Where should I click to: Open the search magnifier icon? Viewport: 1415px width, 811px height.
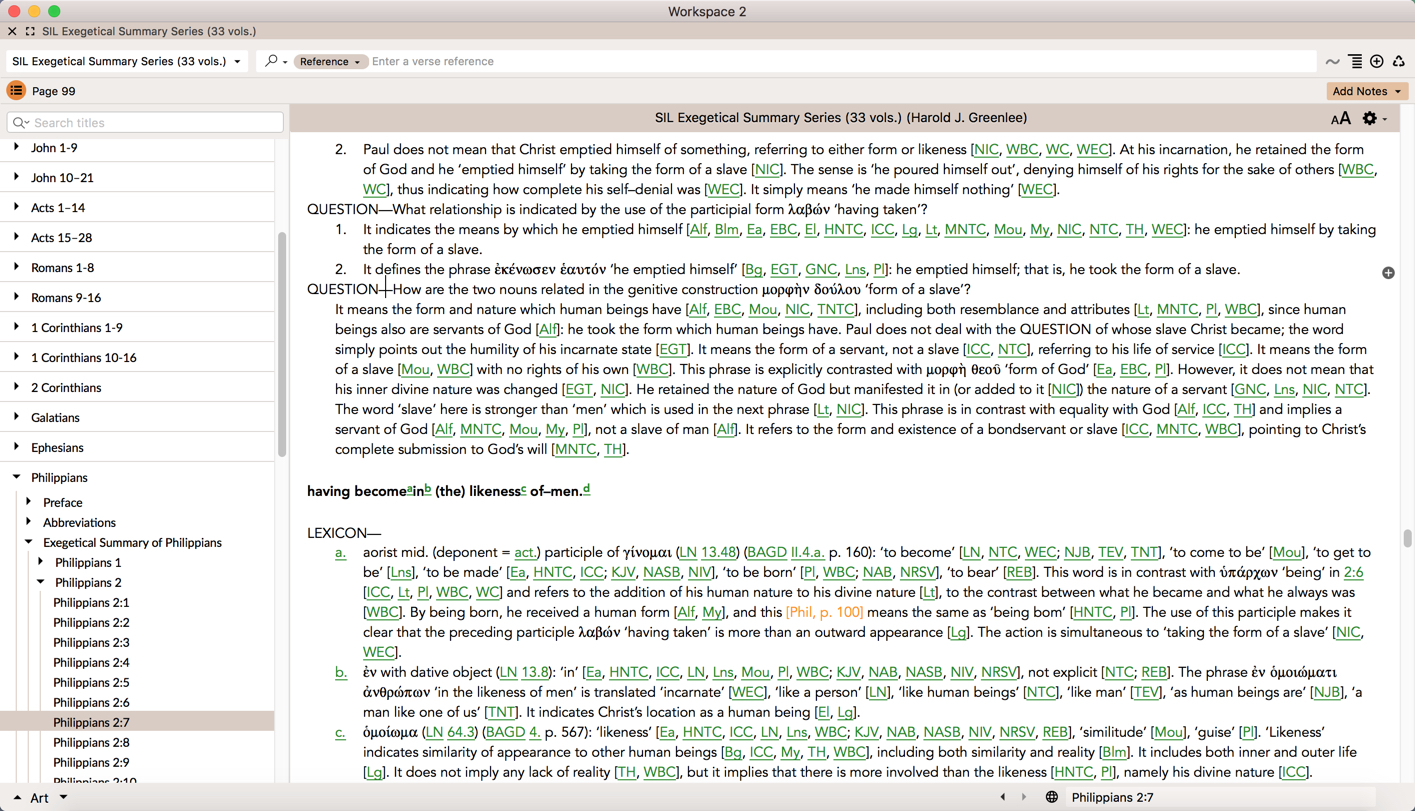coord(271,62)
